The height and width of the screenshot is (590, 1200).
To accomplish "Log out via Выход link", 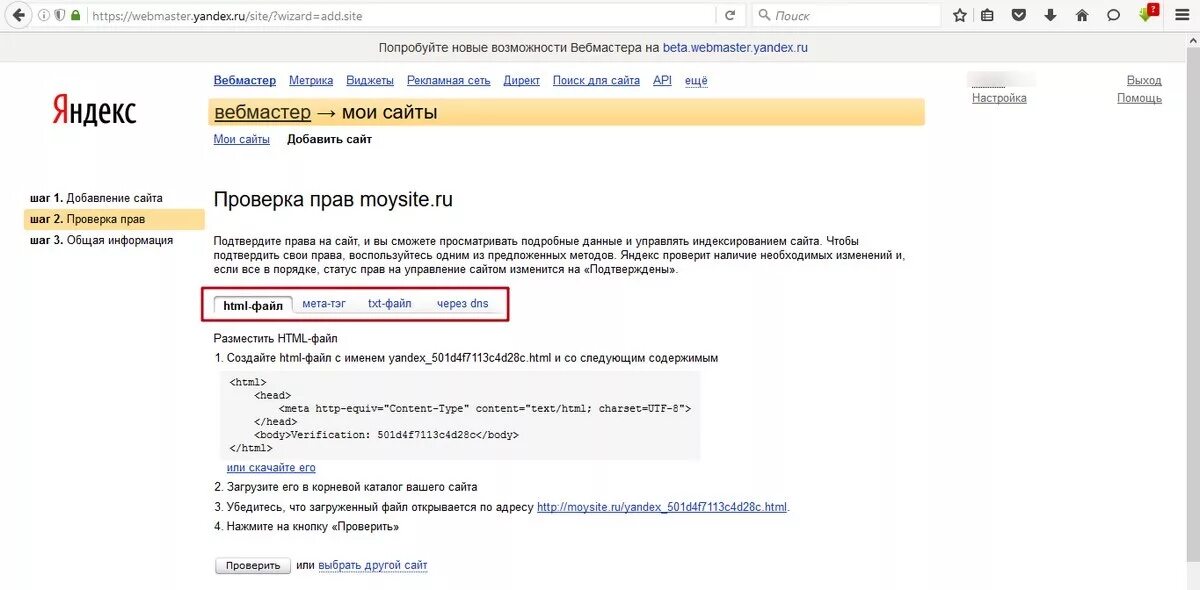I will 1144,80.
